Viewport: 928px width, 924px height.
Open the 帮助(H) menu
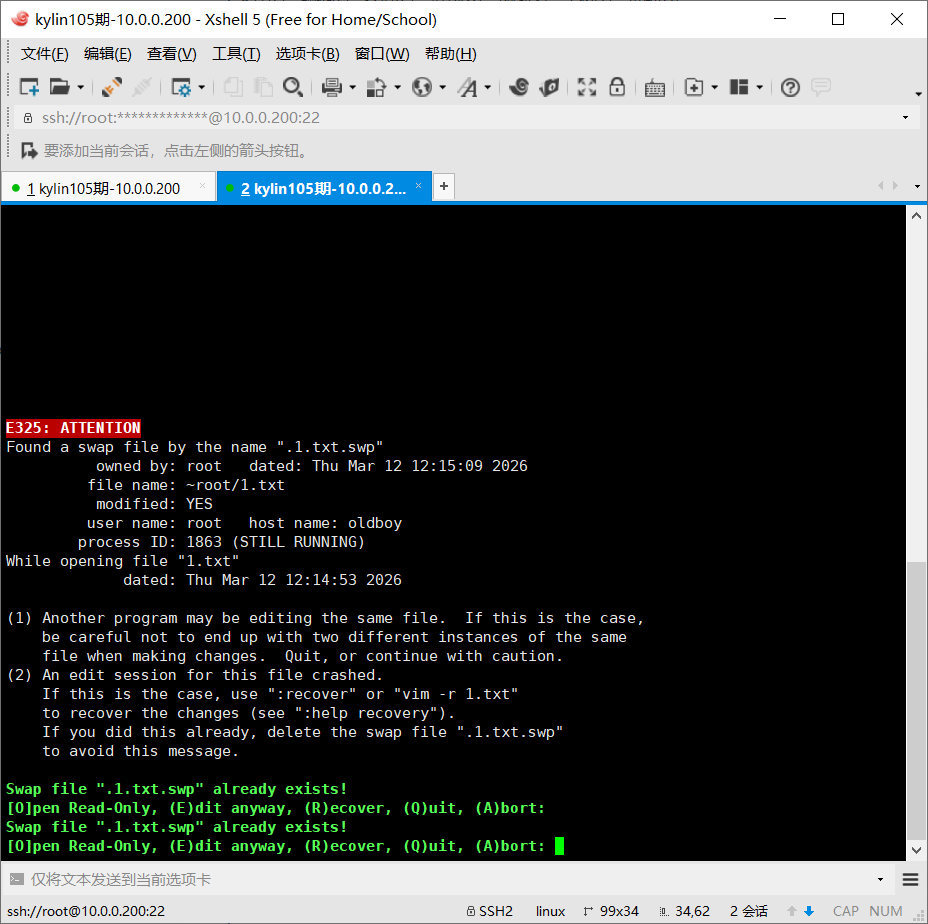pos(450,54)
